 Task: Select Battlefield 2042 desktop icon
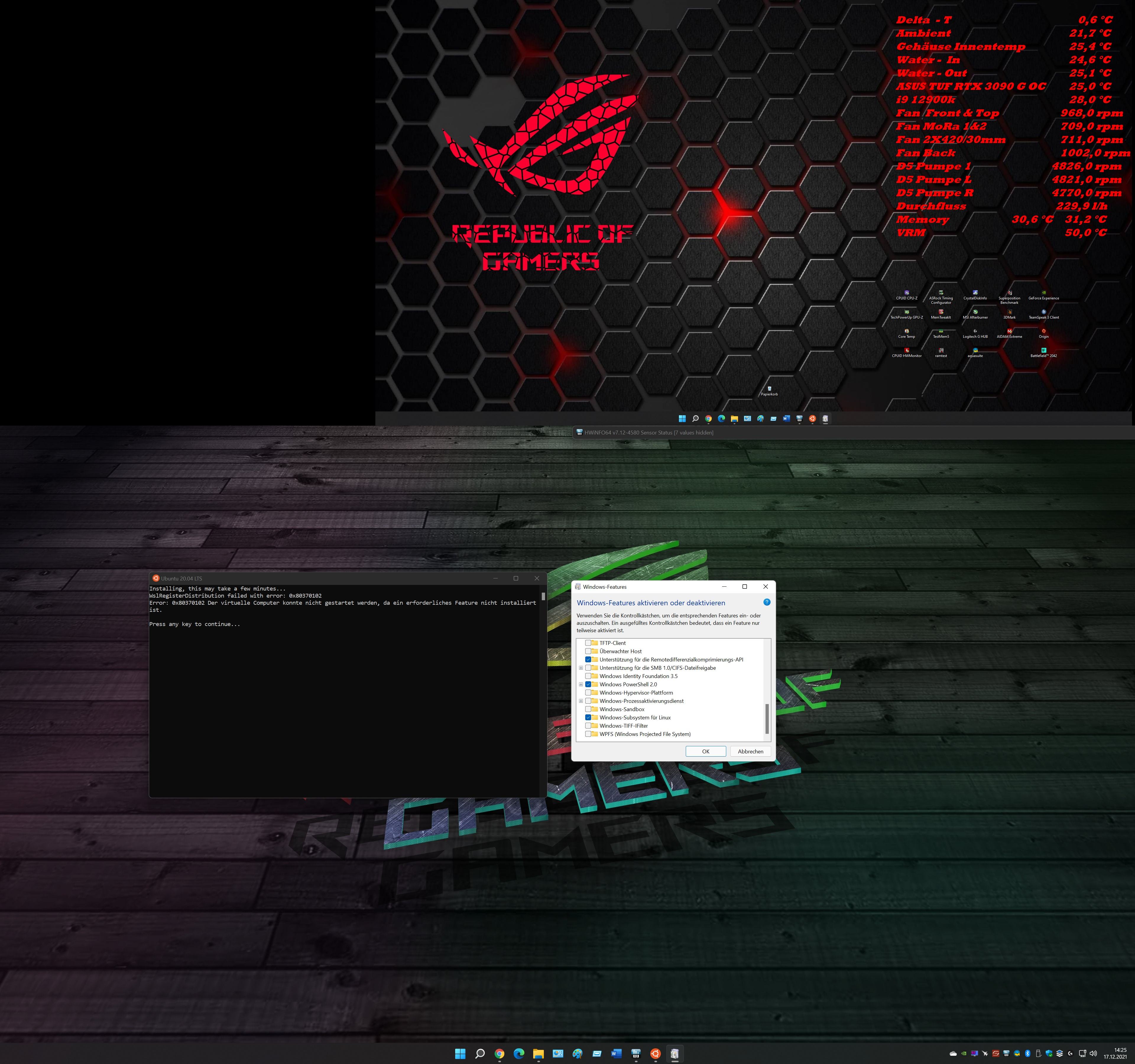coord(1044,353)
